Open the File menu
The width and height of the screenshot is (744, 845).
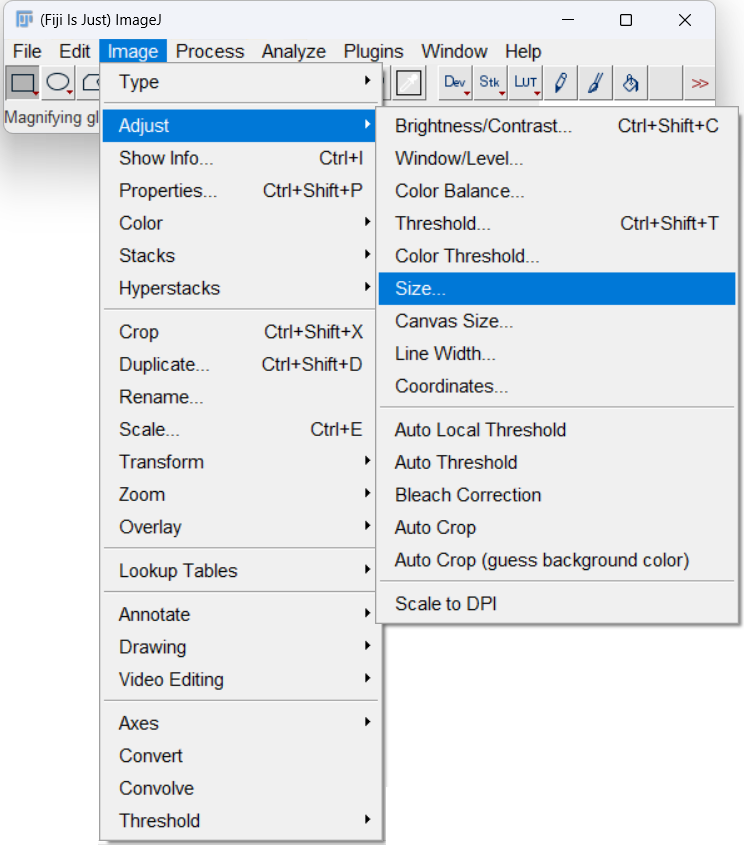(27, 51)
